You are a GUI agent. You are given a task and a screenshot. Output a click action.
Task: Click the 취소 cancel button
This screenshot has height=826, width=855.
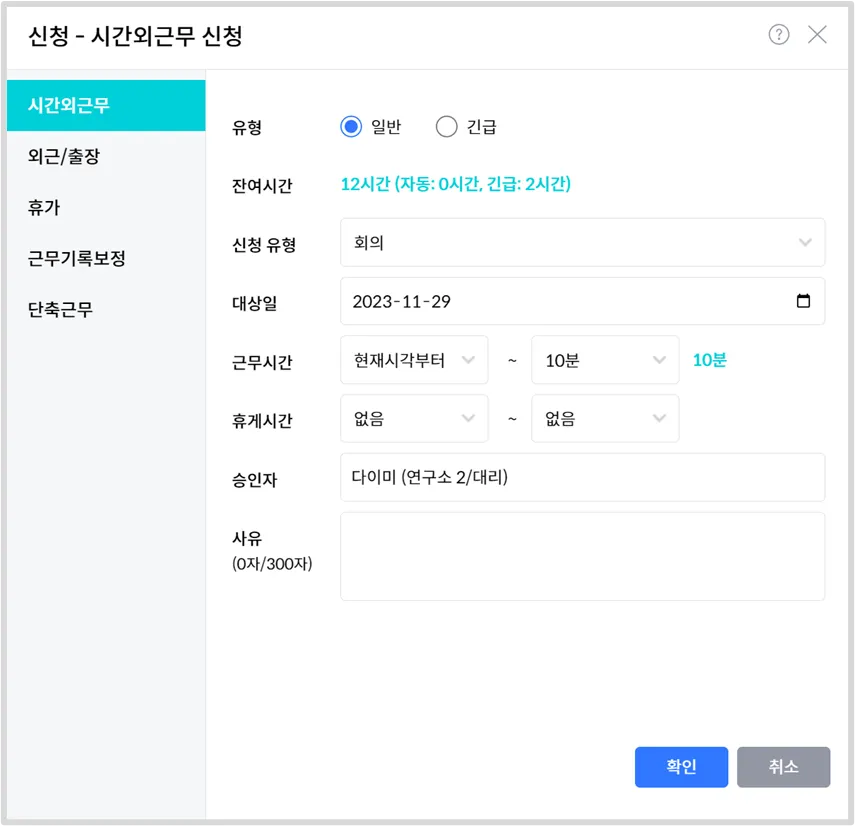pos(783,767)
